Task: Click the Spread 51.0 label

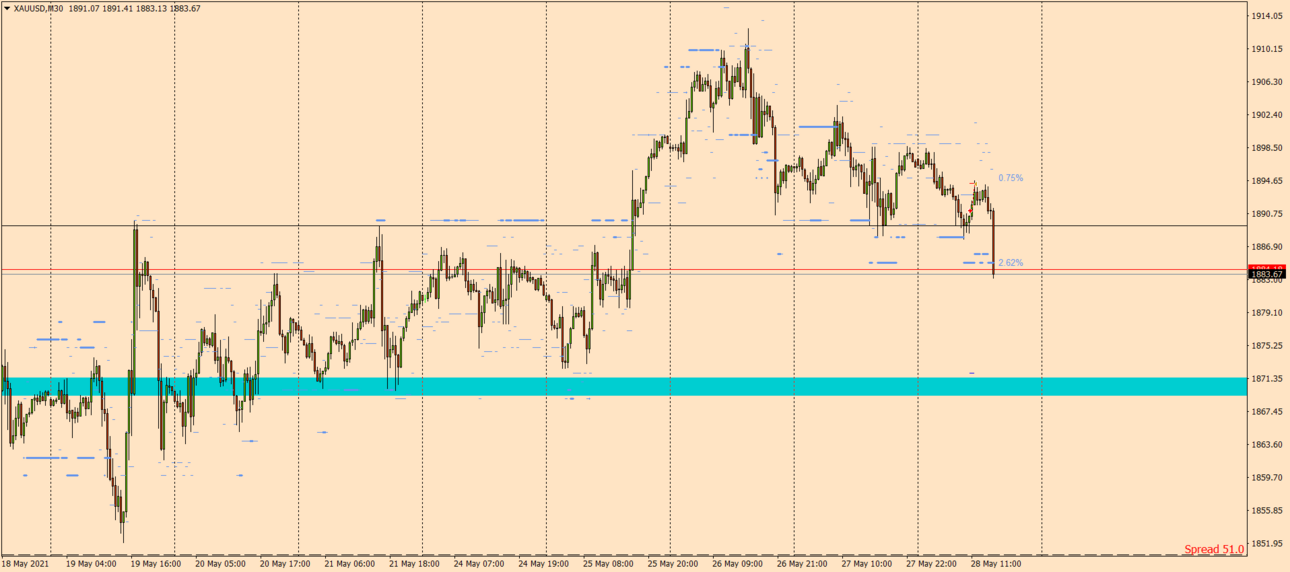Action: click(1214, 550)
